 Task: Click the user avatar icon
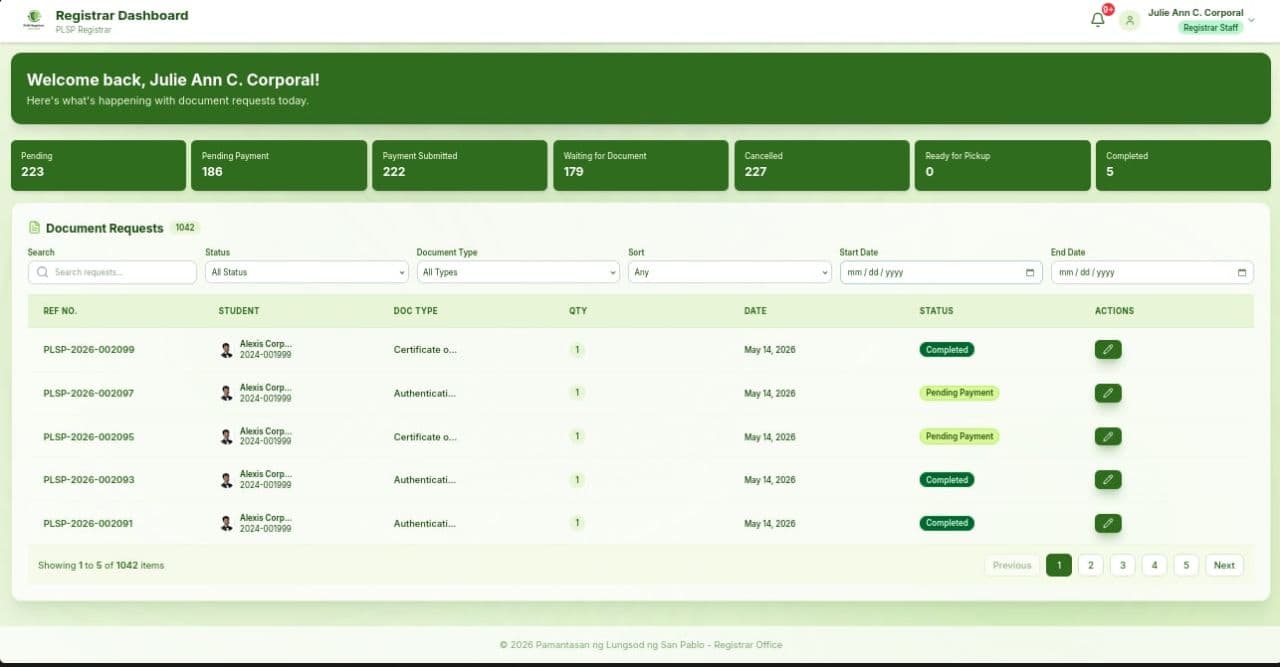pos(1130,20)
